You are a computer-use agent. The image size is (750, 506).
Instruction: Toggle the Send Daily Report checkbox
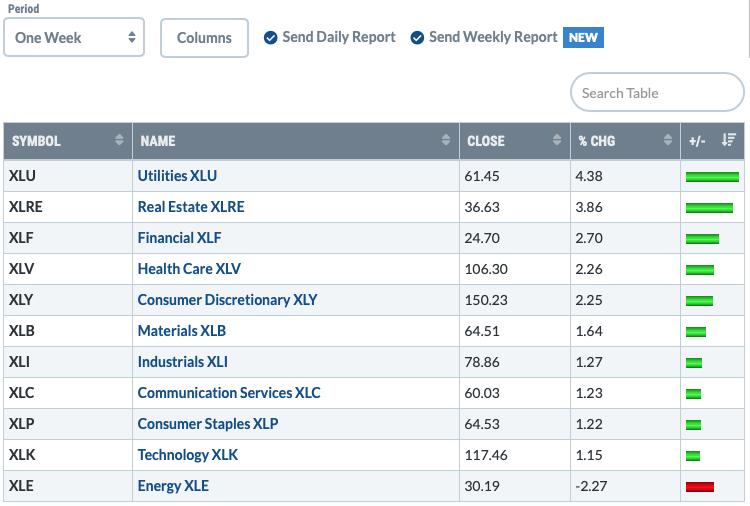(x=270, y=38)
